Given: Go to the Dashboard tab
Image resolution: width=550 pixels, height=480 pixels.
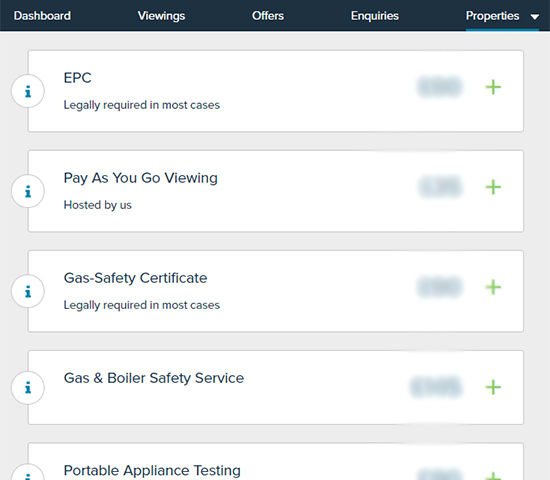Looking at the screenshot, I should tap(42, 16).
